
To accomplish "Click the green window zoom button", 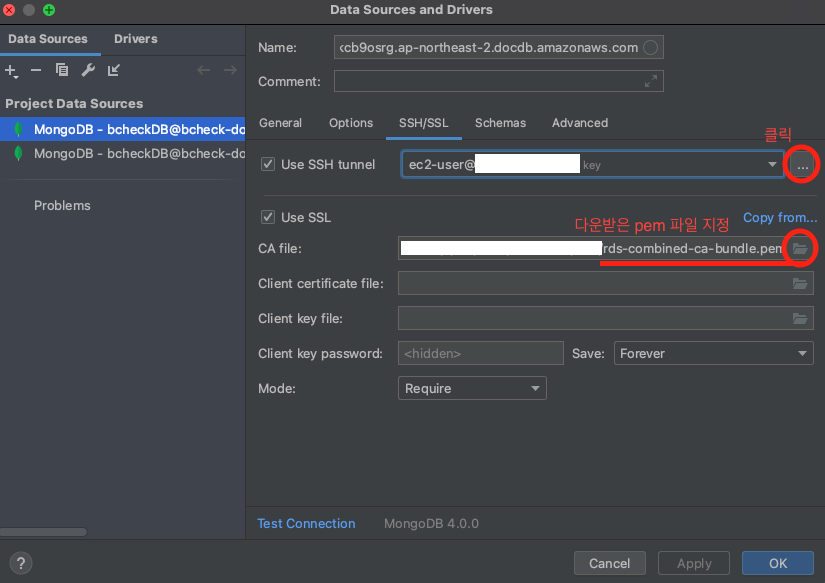I will click(x=49, y=10).
